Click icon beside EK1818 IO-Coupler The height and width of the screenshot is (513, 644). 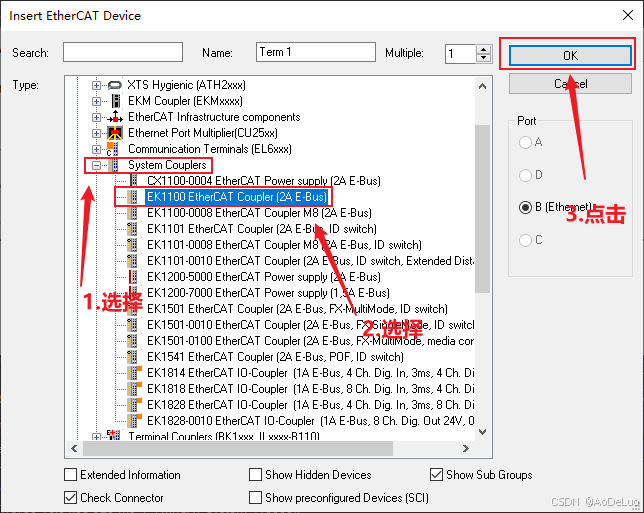click(x=134, y=389)
